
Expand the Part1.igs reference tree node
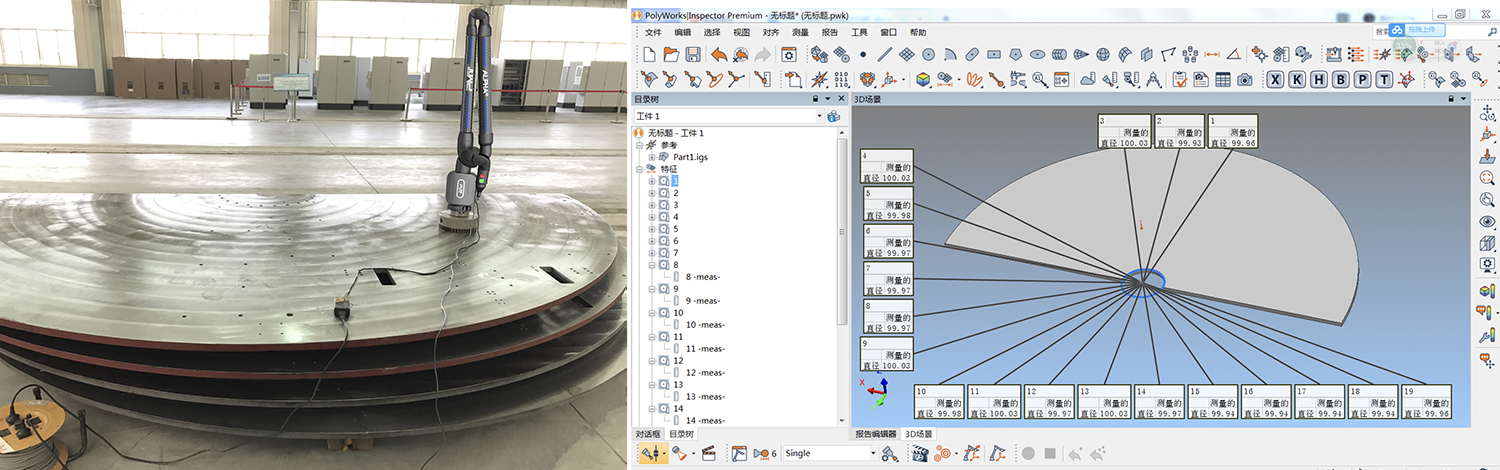pos(652,157)
